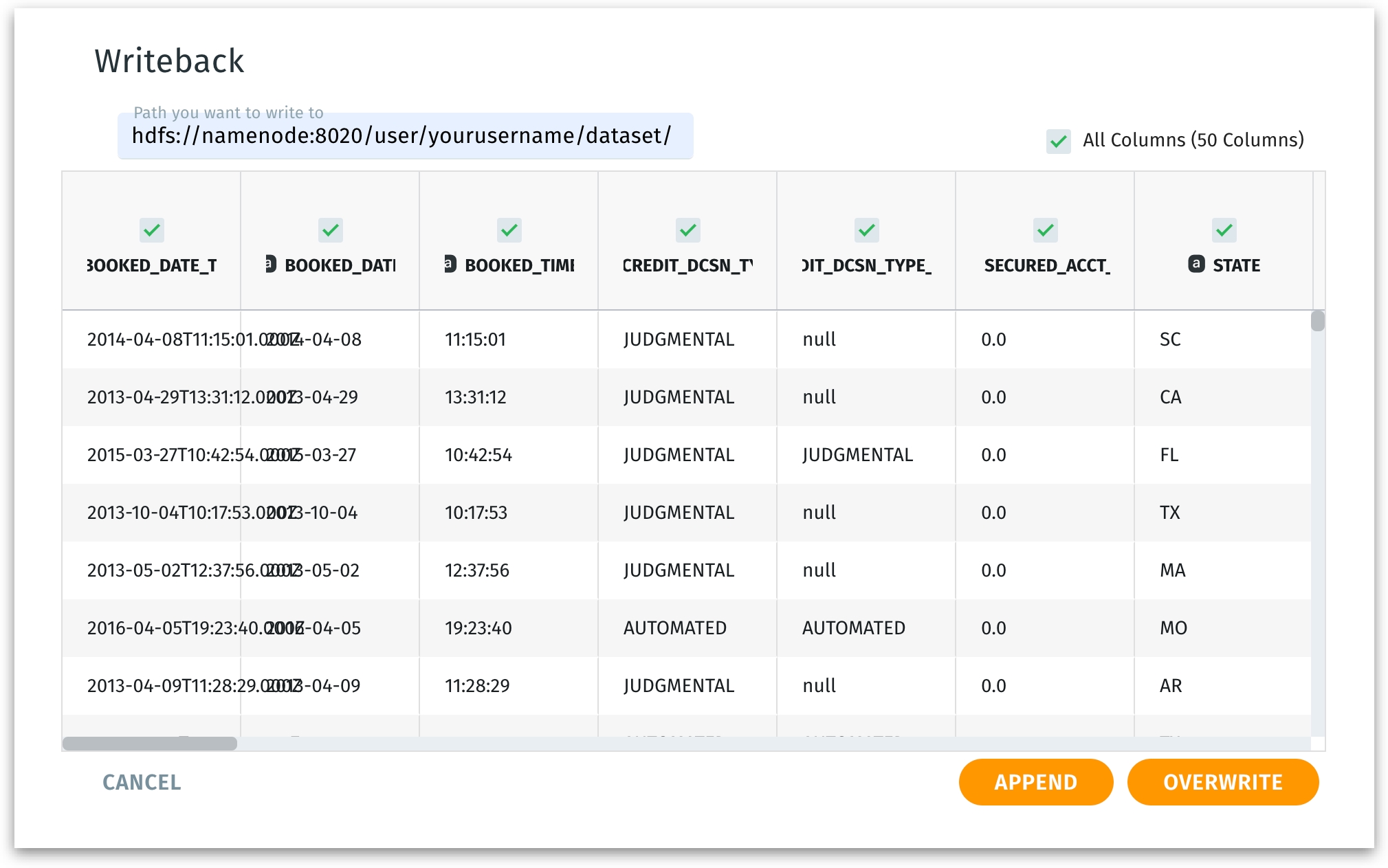This screenshot has width=1388, height=868.
Task: Click the AUTOMATED cell in CREDIT_DCSN column
Action: click(674, 628)
